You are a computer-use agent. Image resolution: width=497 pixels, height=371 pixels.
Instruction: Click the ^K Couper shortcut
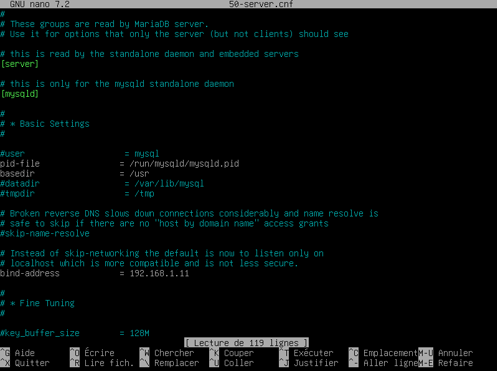point(231,353)
